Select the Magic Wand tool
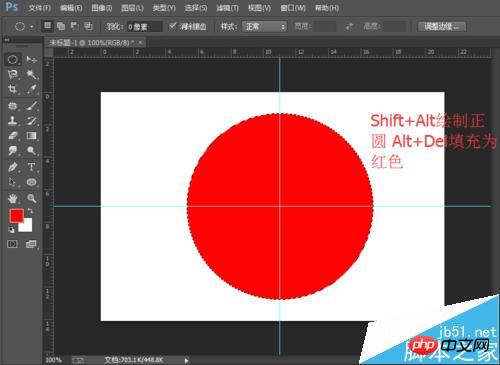 (32, 74)
